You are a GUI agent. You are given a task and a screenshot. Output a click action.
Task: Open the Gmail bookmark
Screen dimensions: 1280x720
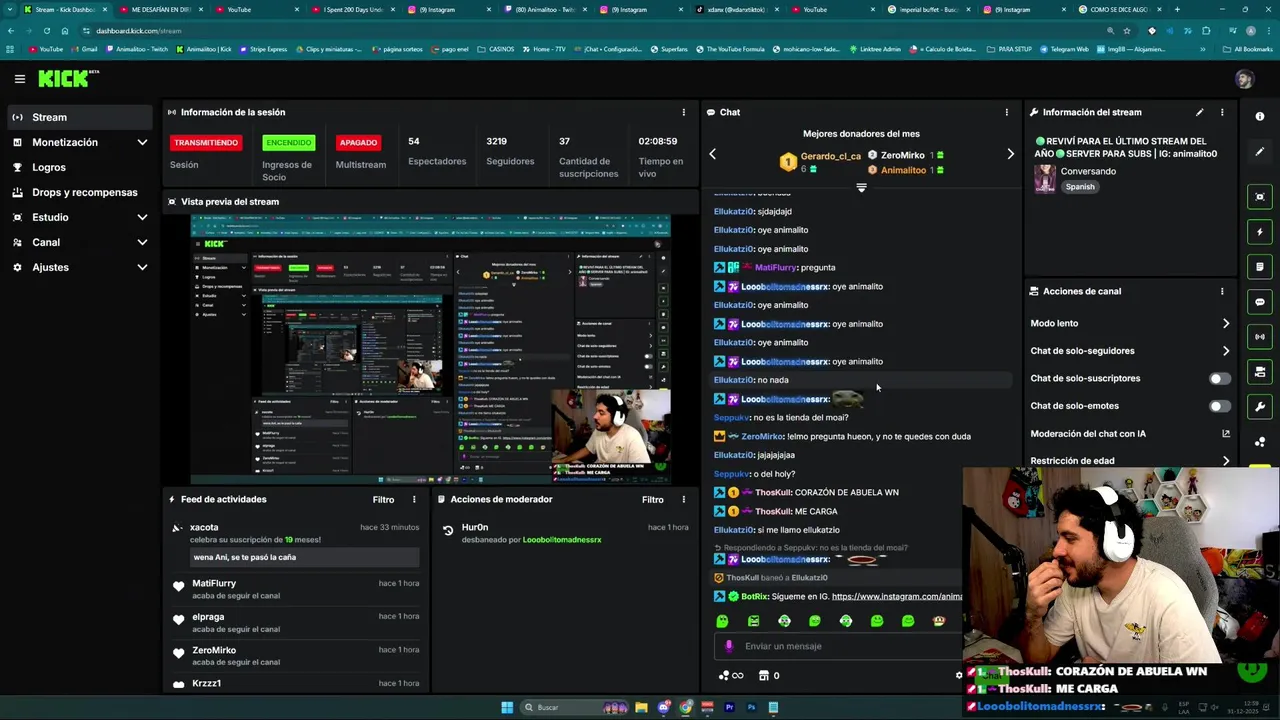[x=84, y=49]
